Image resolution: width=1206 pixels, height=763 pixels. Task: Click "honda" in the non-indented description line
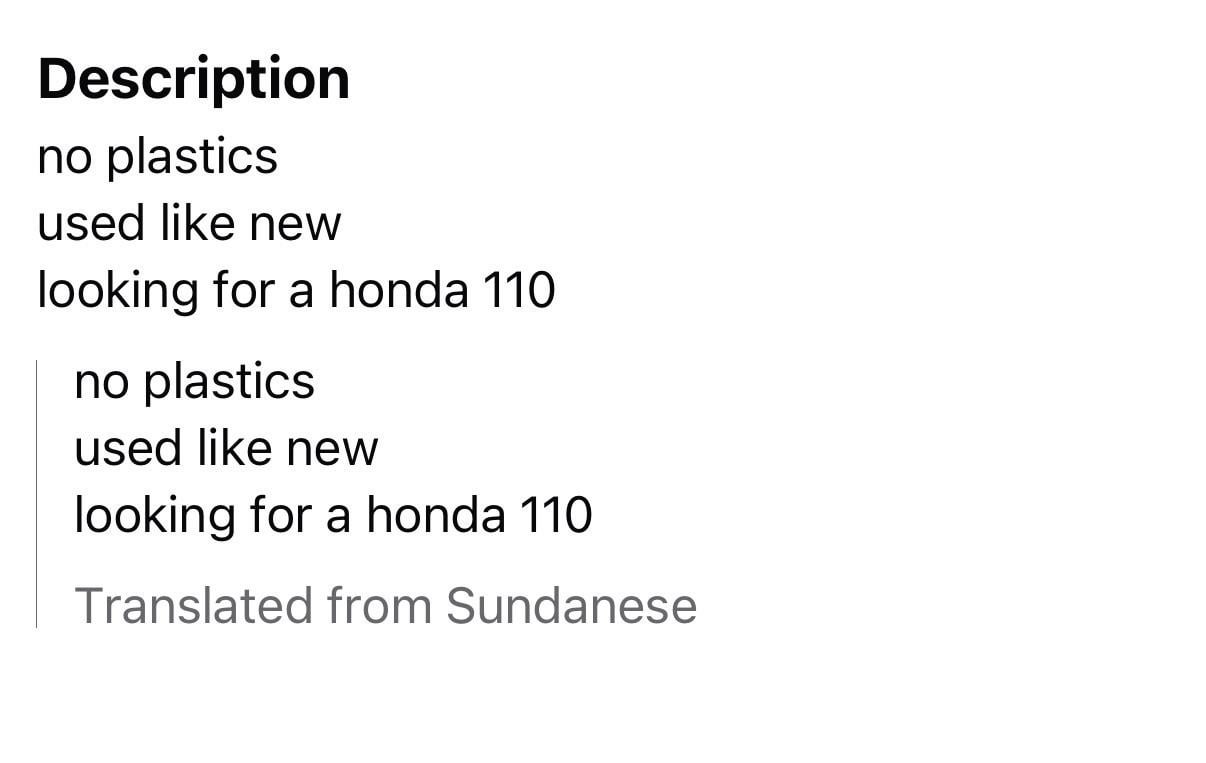(399, 290)
